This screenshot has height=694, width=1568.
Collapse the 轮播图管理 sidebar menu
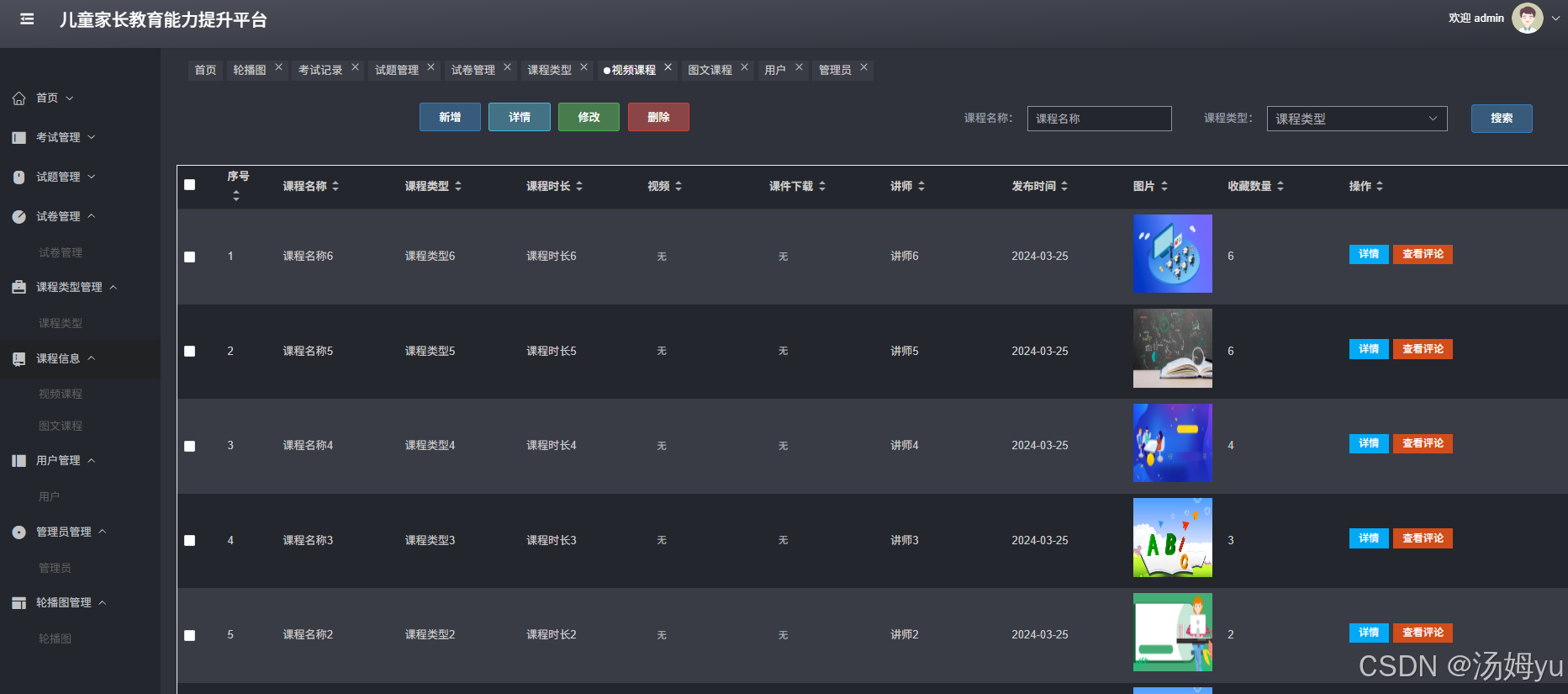coord(103,602)
